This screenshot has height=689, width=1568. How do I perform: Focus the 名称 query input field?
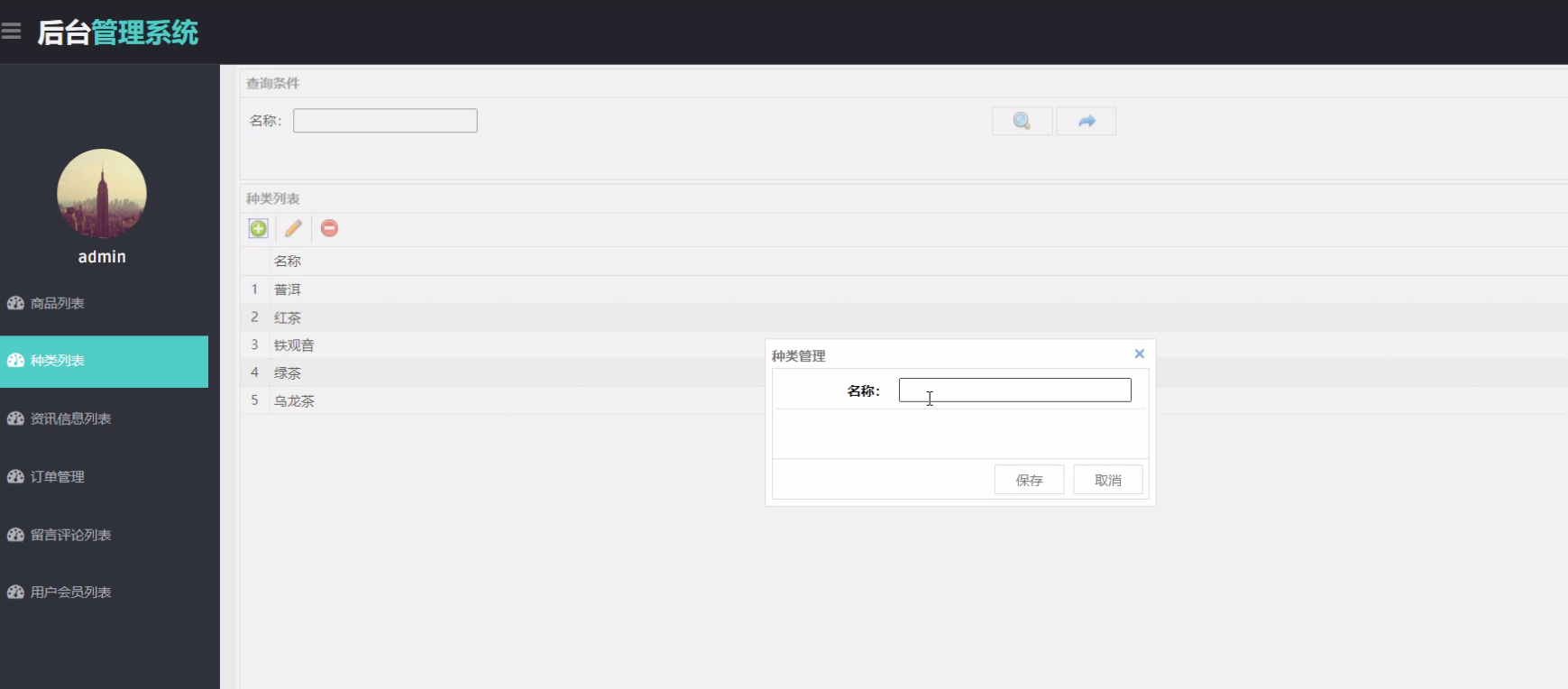(385, 121)
